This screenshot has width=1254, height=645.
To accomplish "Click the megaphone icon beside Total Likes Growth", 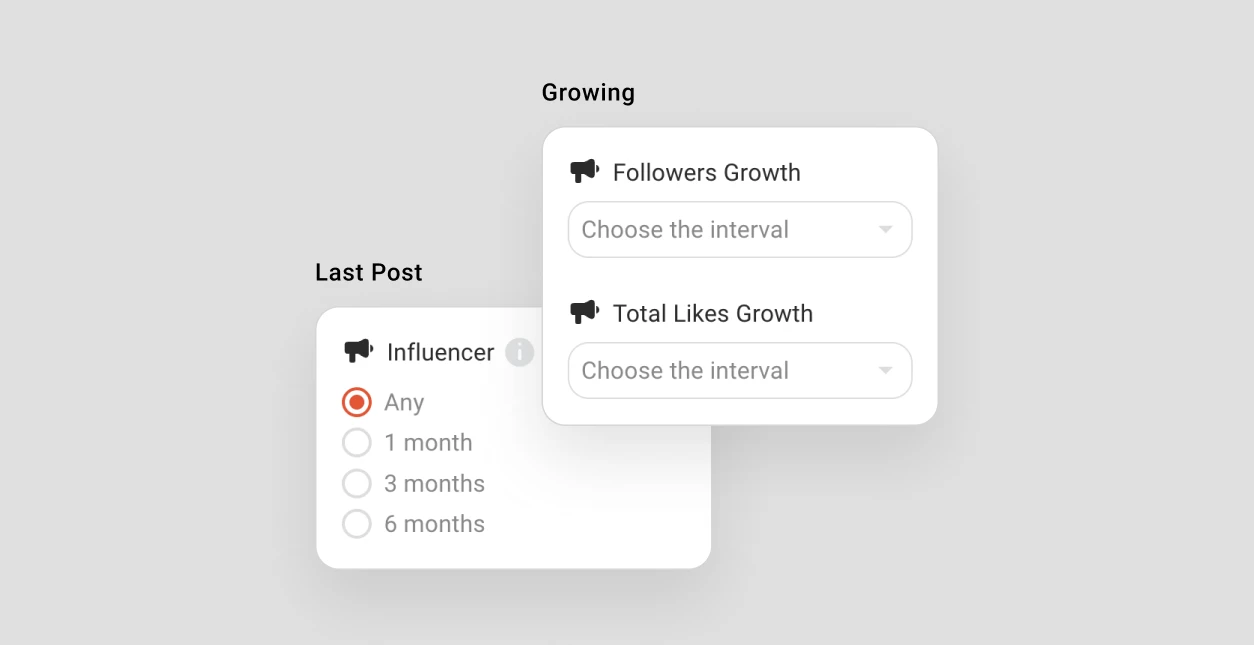I will pos(584,312).
